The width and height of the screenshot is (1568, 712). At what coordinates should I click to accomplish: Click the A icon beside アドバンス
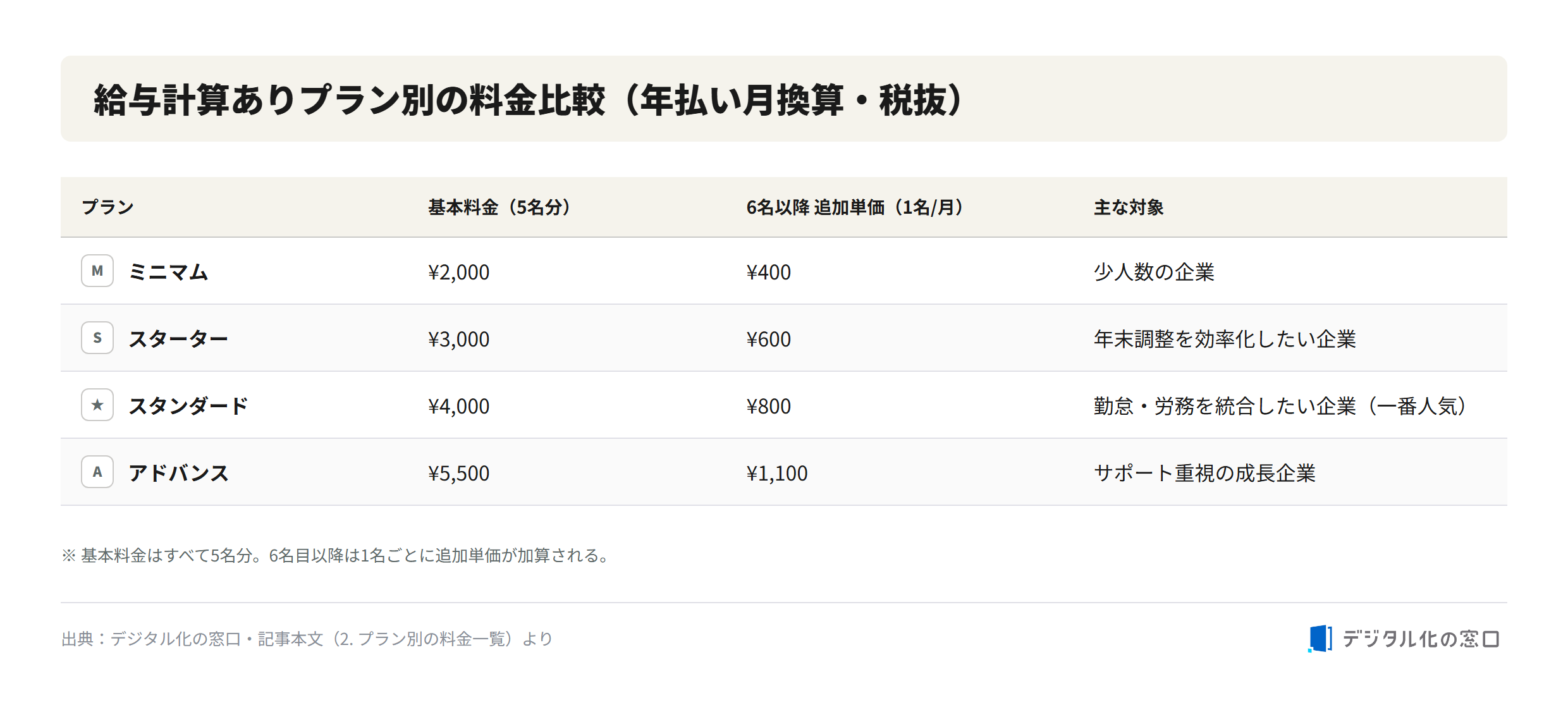[97, 472]
